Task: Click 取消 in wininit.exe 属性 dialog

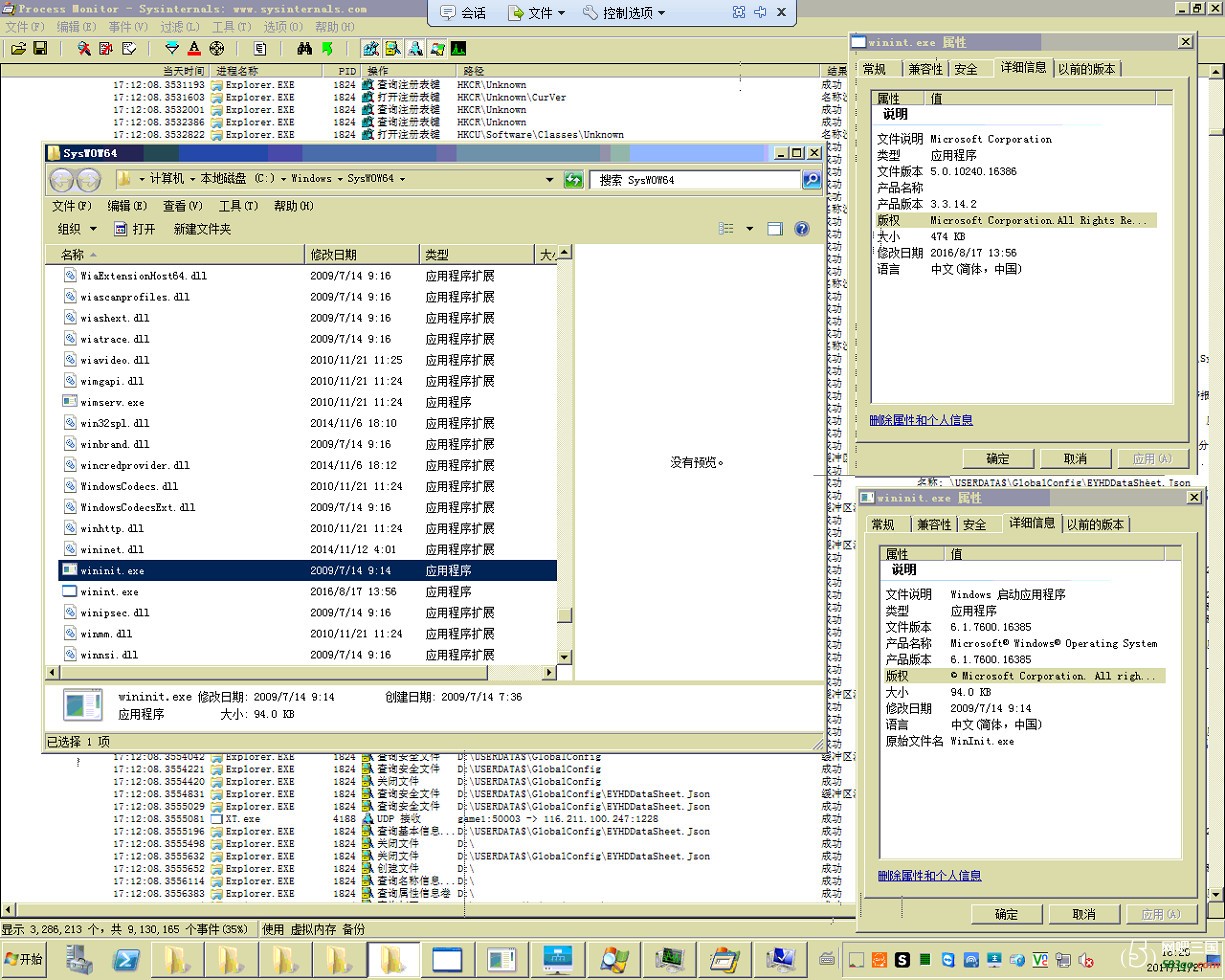Action: pos(1083,914)
